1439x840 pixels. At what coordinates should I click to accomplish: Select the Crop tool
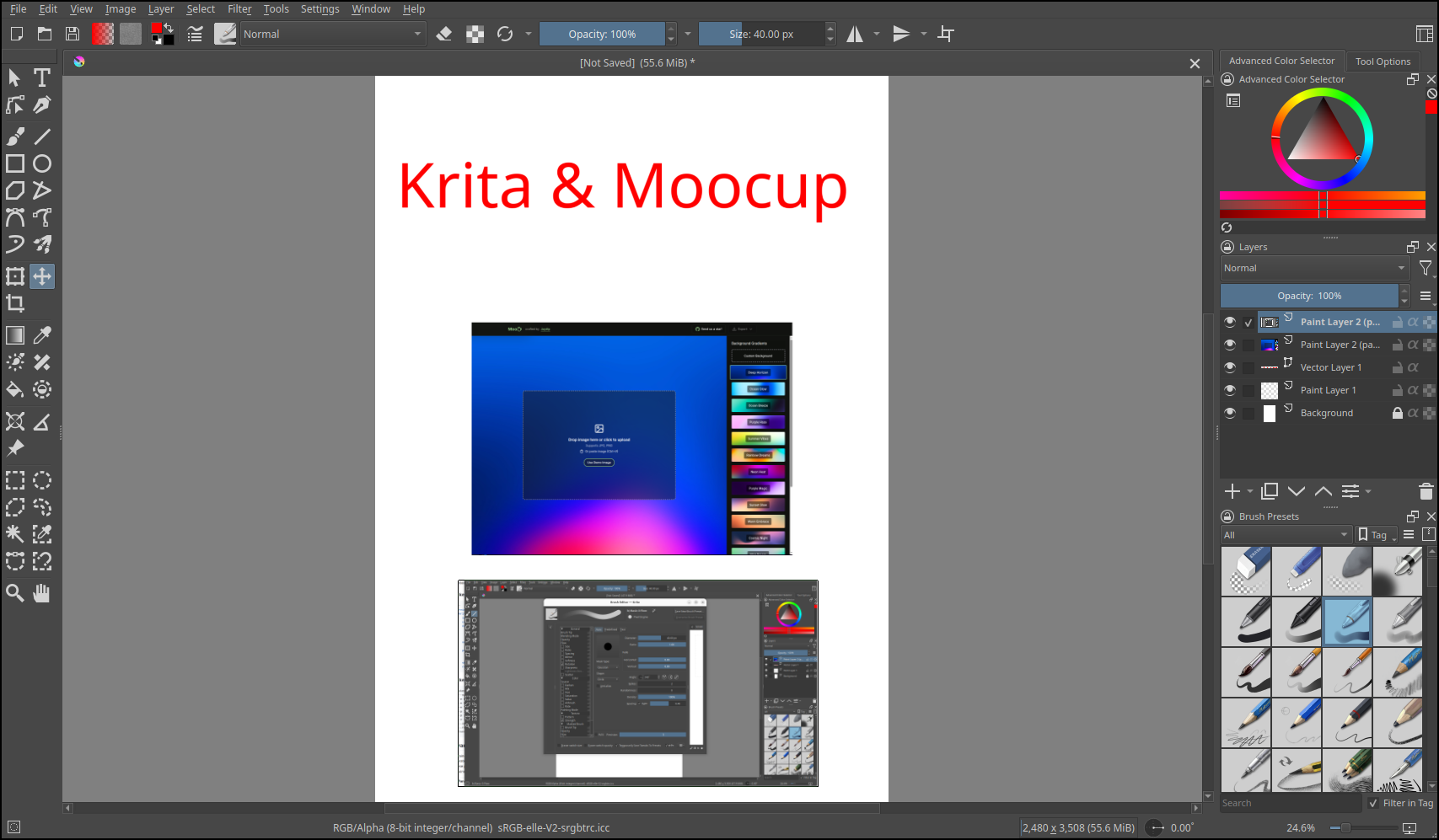pos(14,303)
